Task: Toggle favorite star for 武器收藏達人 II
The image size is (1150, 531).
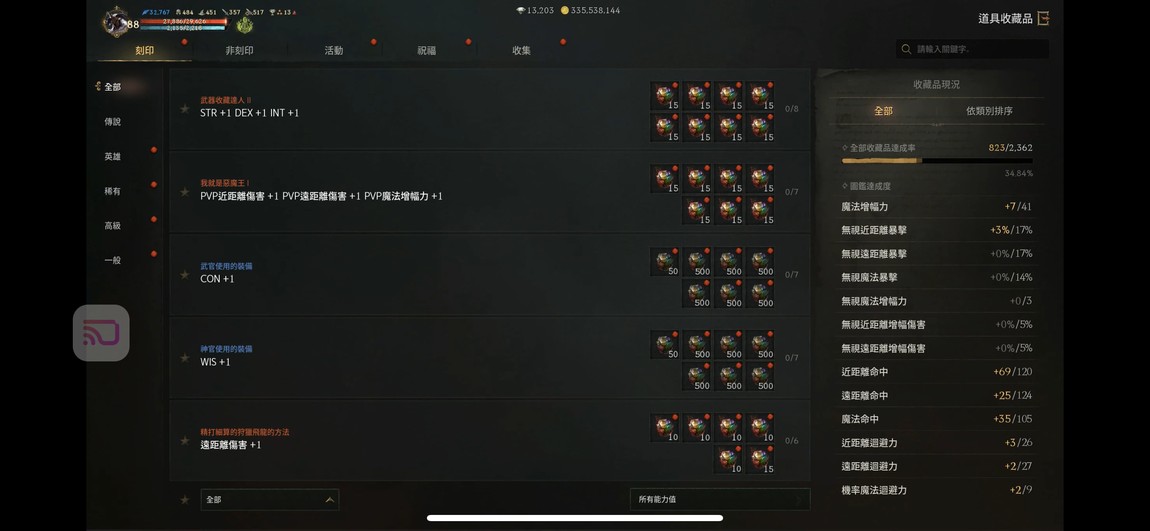Action: (x=185, y=109)
